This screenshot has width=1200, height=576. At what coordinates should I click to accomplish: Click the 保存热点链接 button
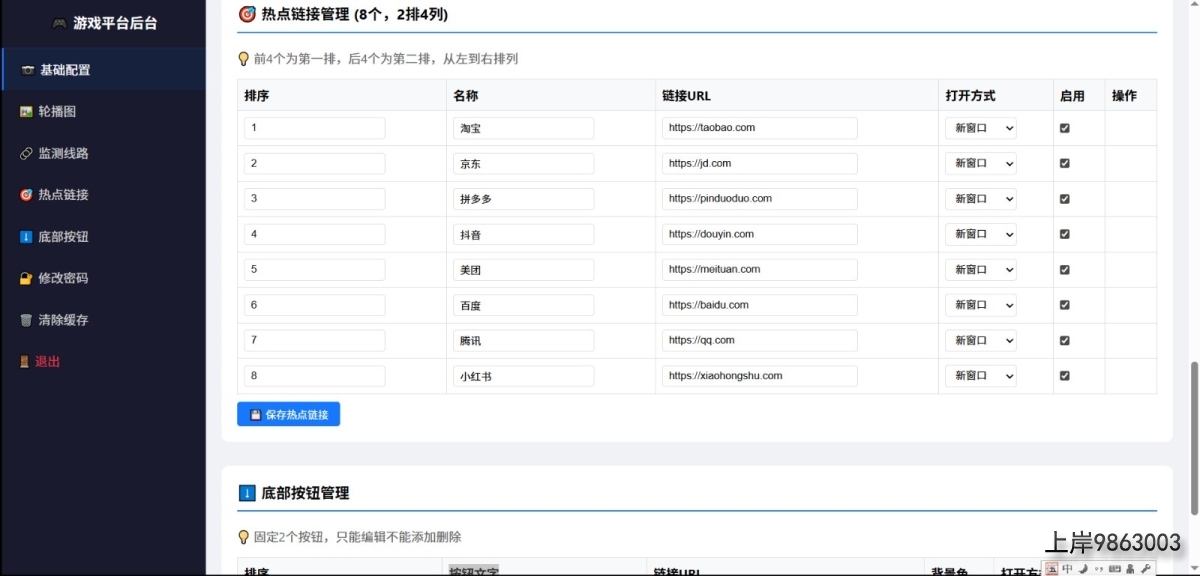[288, 414]
